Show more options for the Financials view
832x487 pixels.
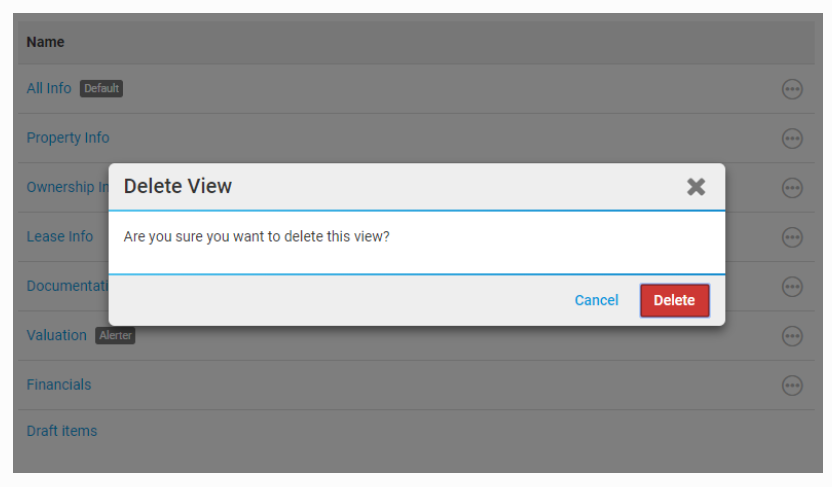click(792, 385)
